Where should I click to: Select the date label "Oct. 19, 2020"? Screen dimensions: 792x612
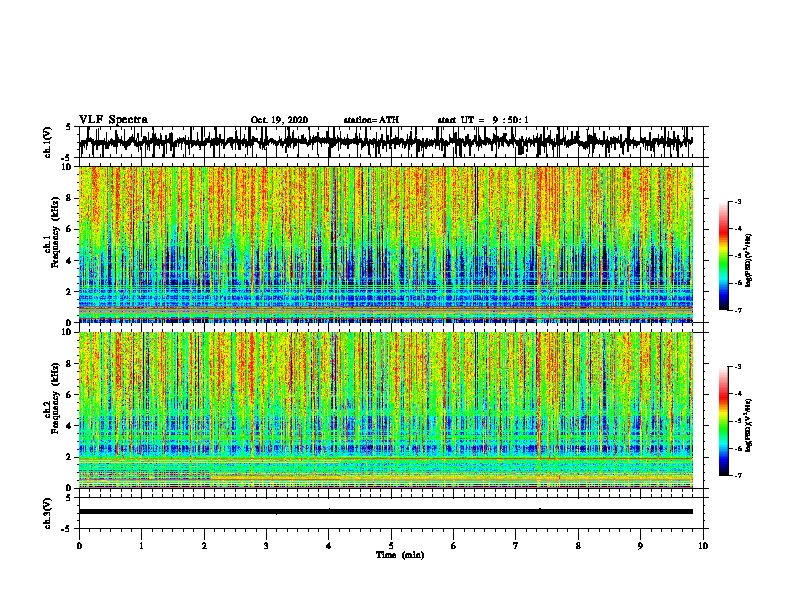pyautogui.click(x=279, y=120)
